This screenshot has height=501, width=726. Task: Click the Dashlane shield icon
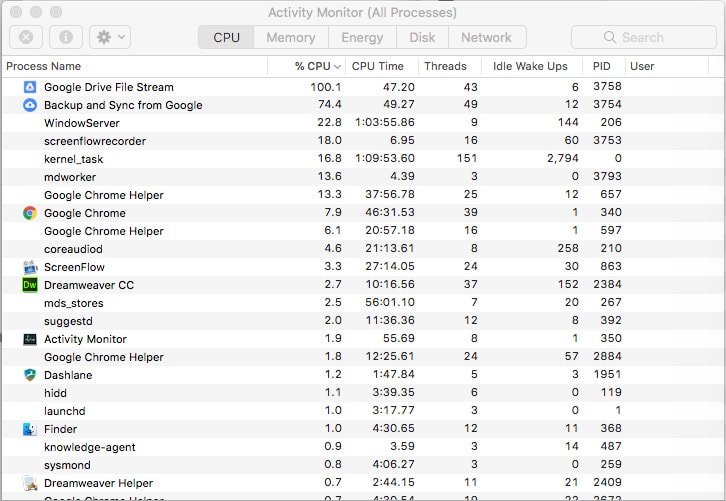(x=30, y=375)
